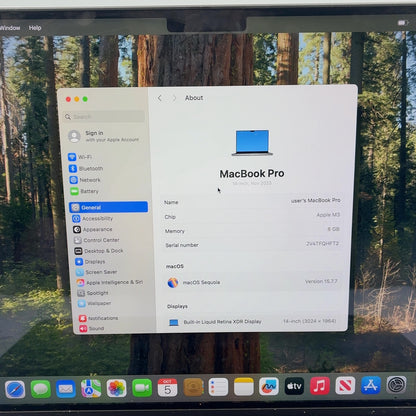Open Battery settings in sidebar
The height and width of the screenshot is (416, 416).
click(84, 191)
